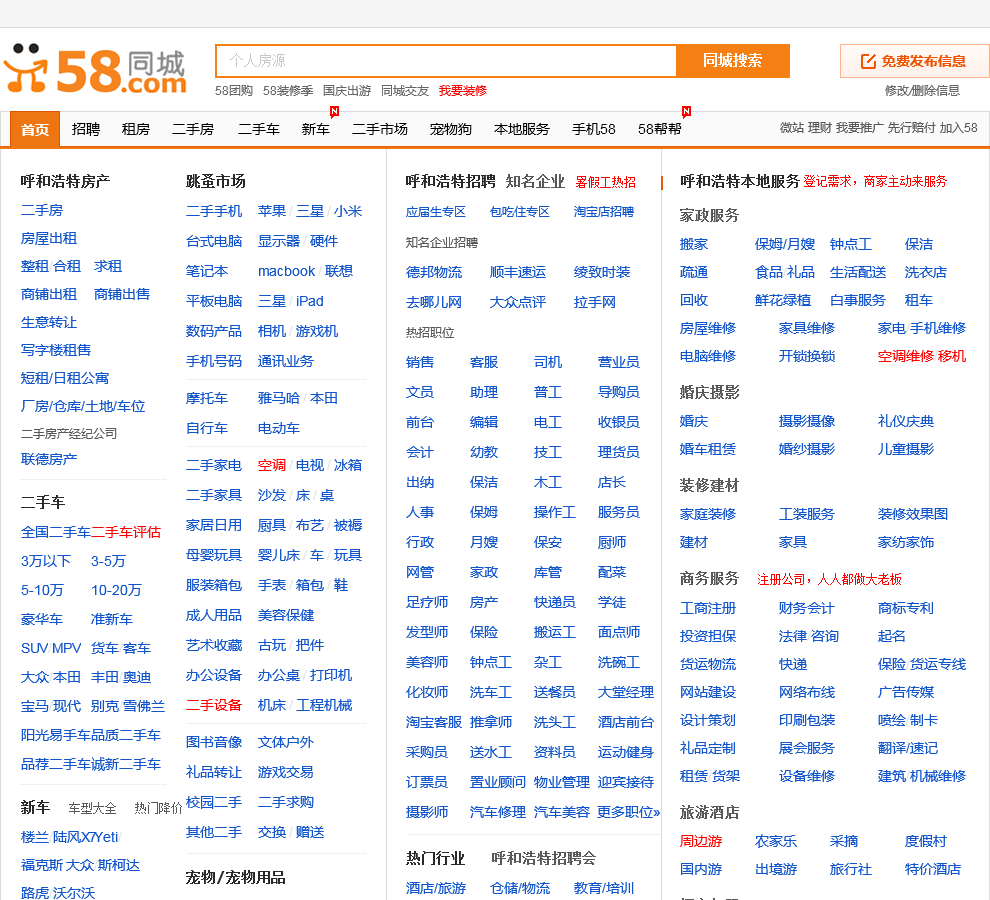Open the 呼和浩特招聘会 link
The image size is (990, 900).
click(x=544, y=858)
